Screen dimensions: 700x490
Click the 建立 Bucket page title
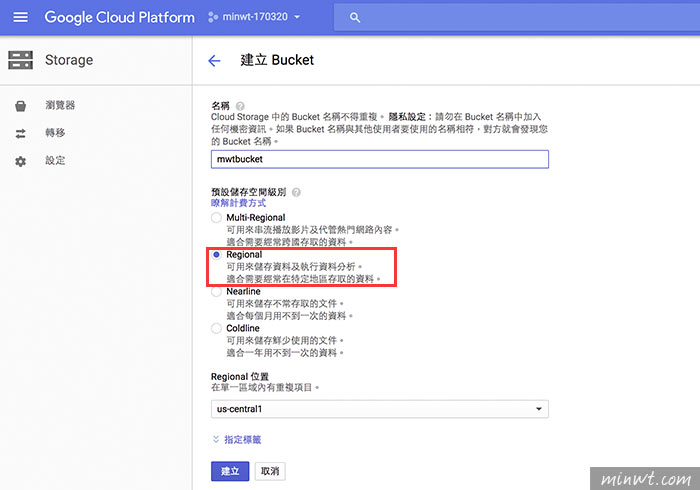click(277, 60)
